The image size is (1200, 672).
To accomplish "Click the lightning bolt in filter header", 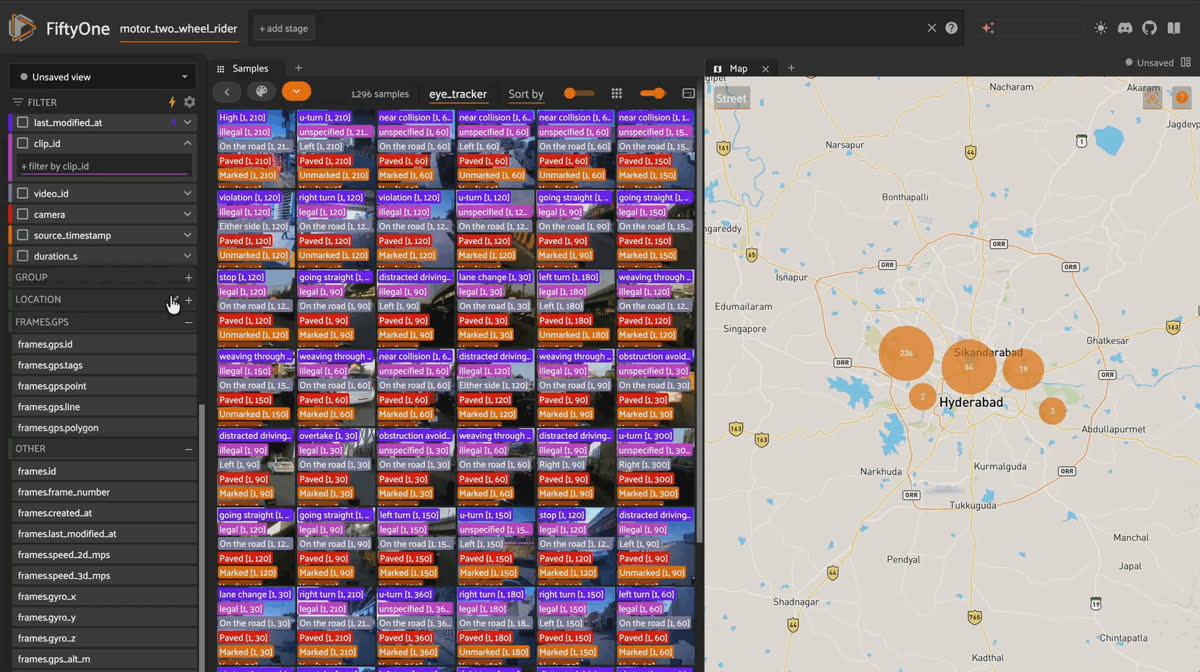I will point(172,102).
